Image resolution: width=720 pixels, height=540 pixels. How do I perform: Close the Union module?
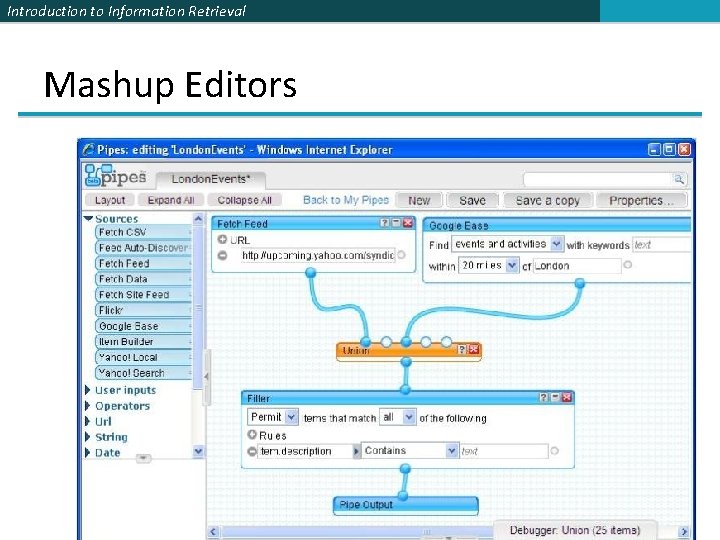click(x=473, y=349)
